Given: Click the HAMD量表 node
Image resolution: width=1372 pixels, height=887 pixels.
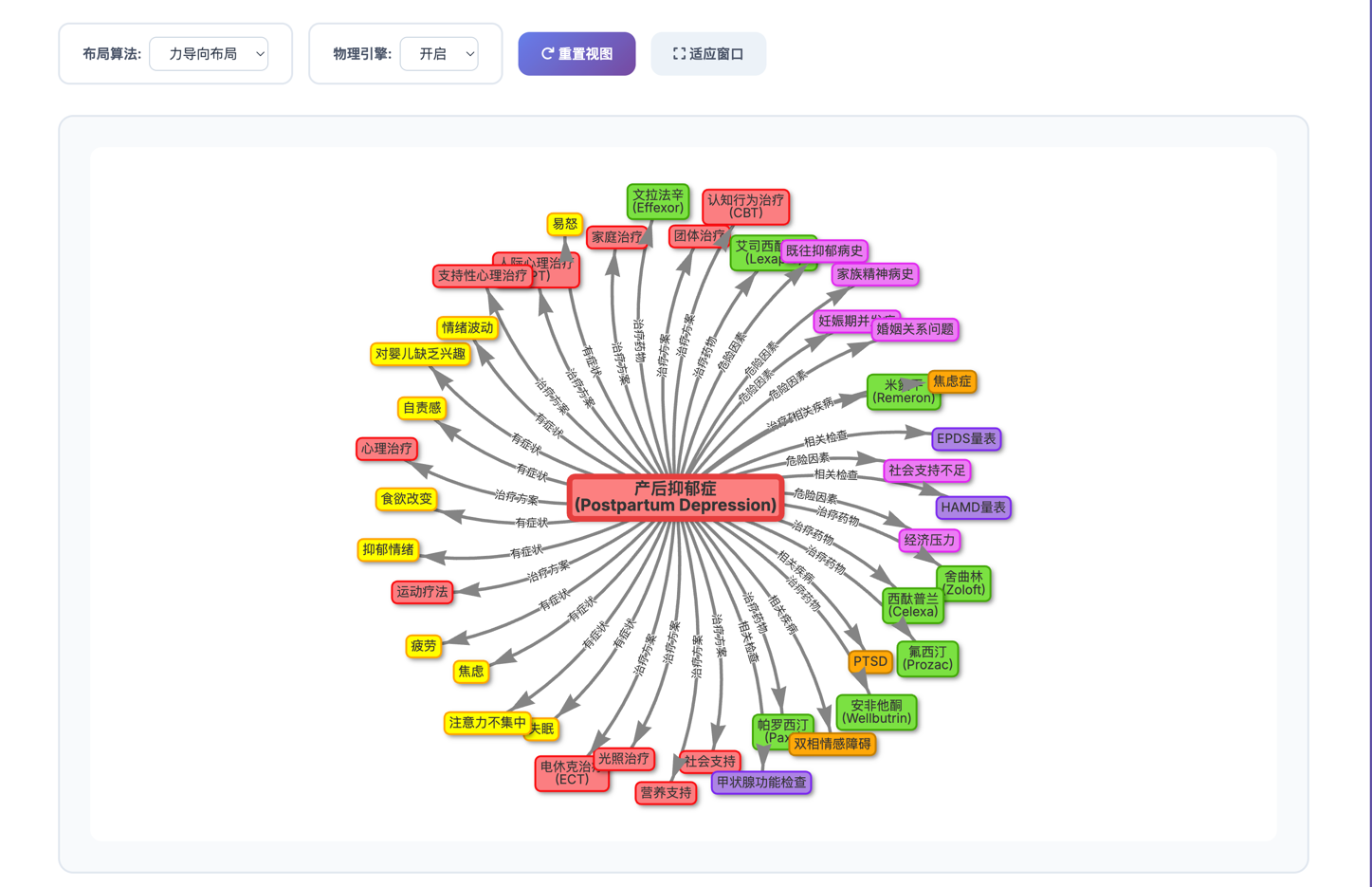Looking at the screenshot, I should 973,508.
